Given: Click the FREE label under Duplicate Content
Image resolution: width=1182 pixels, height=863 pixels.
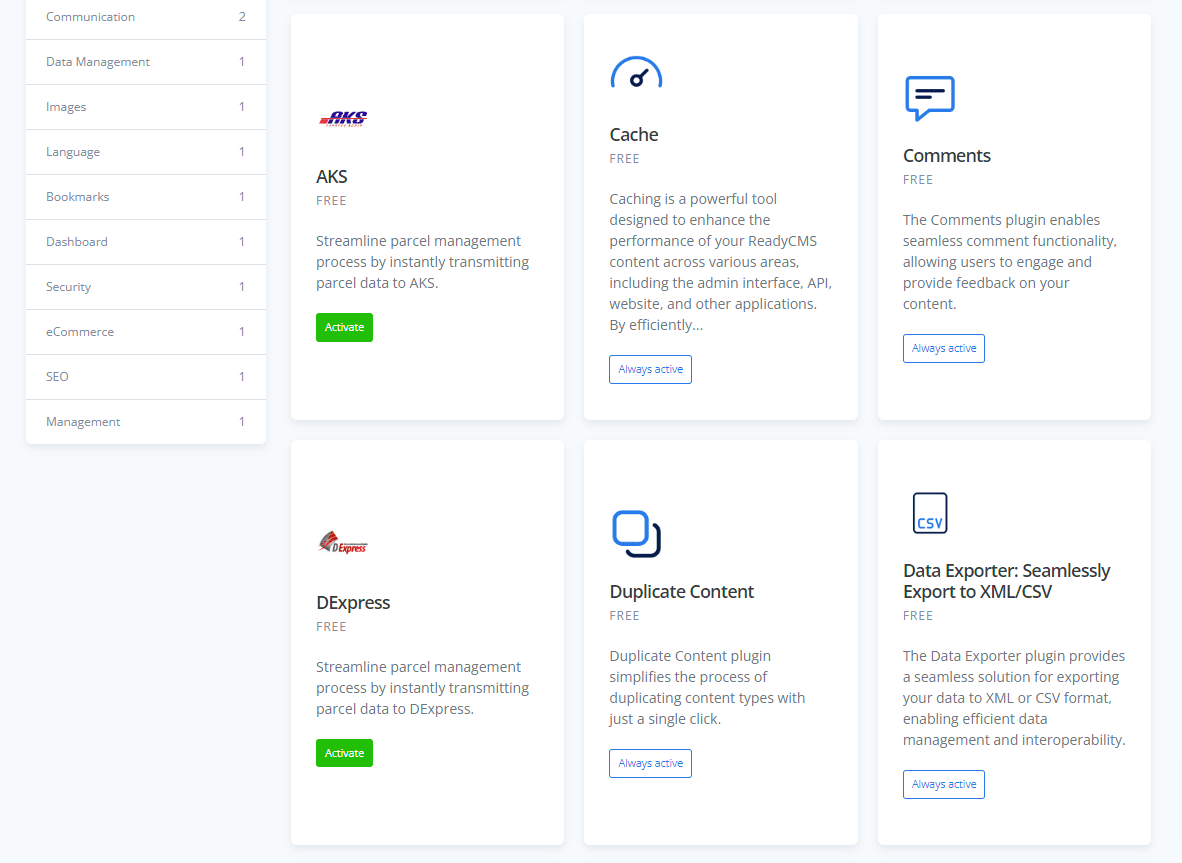Looking at the screenshot, I should (x=624, y=616).
